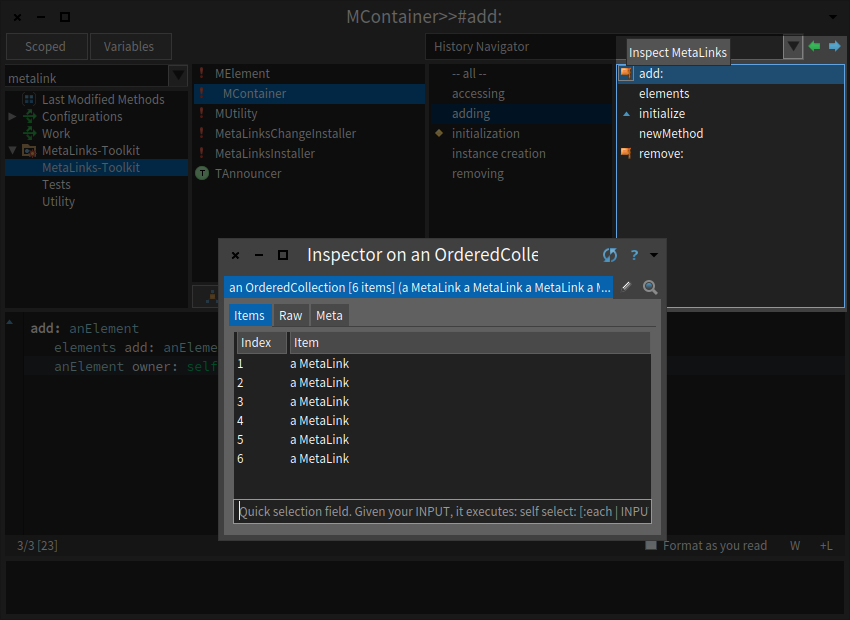Click the Variables button
This screenshot has width=850, height=620.
130,47
